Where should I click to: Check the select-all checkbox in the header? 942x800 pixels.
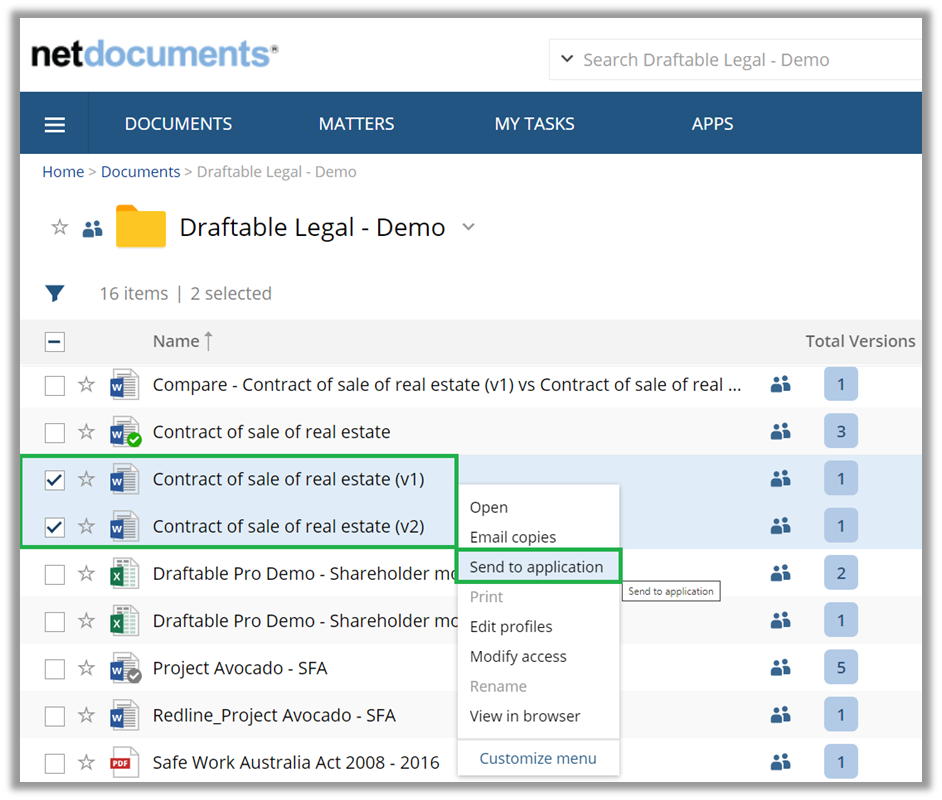point(54,341)
